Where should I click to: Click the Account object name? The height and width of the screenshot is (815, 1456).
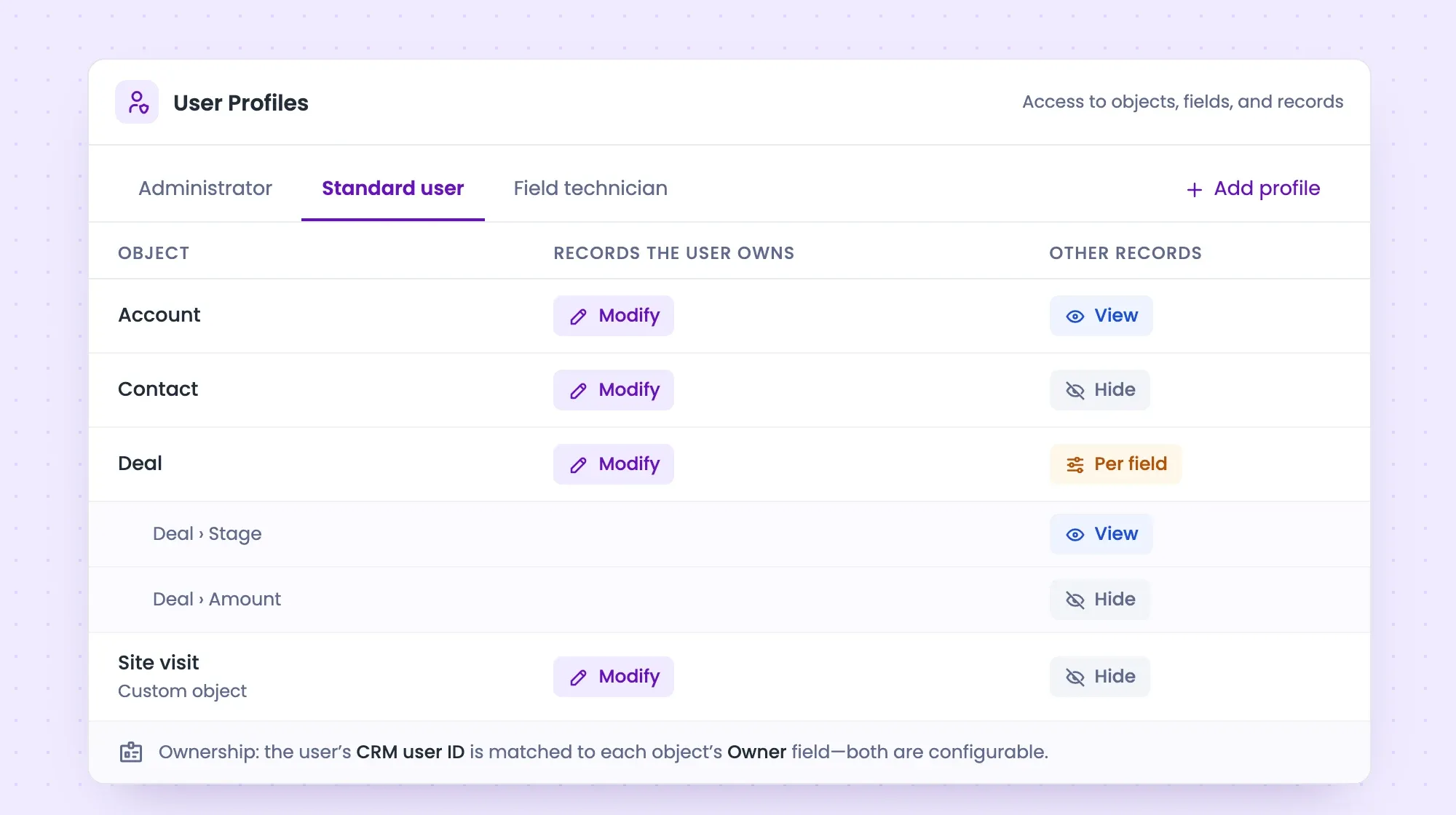[159, 315]
